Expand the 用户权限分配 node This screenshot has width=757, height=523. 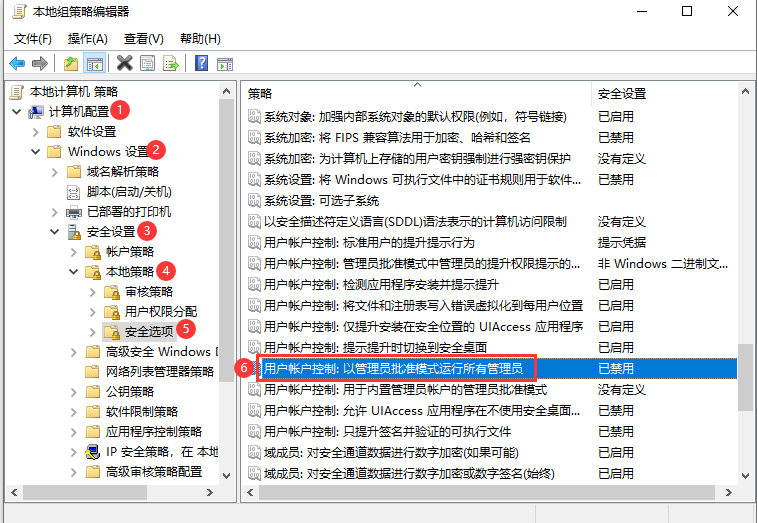point(93,312)
